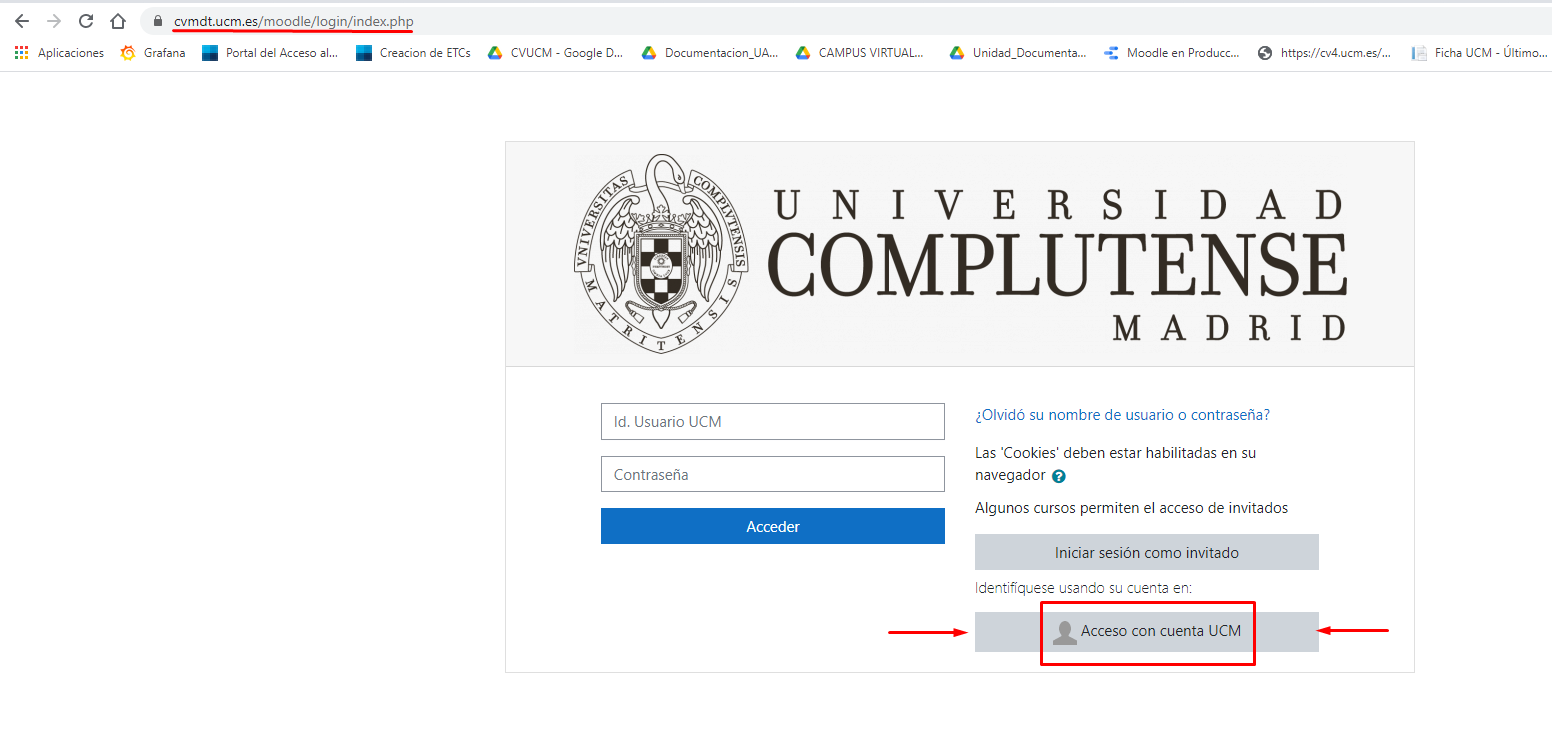Viewport: 1552px width, 733px height.
Task: Click the browser forward arrow
Action: [54, 21]
